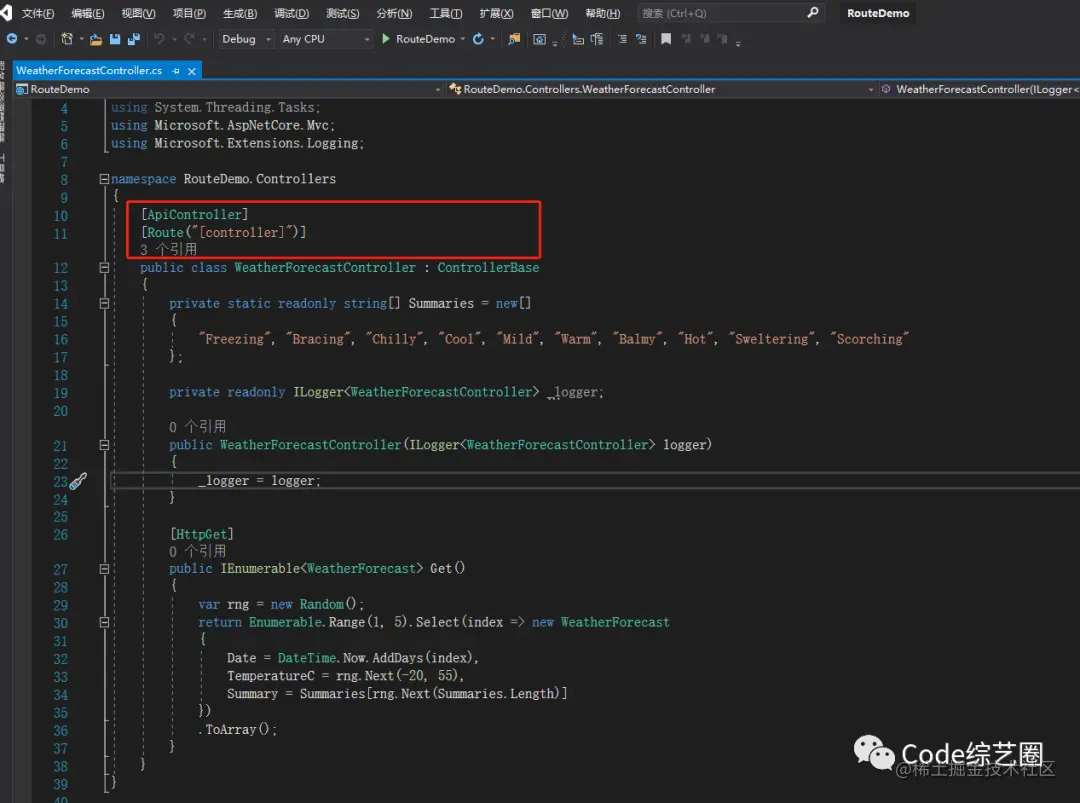
Task: Collapse the namespace RouteDemo.Controllers block
Action: pos(104,179)
